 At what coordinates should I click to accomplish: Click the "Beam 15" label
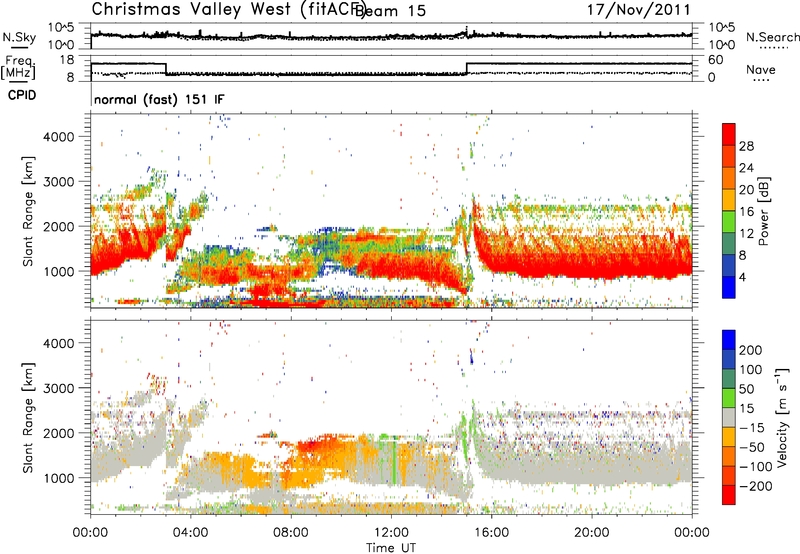pyautogui.click(x=392, y=11)
